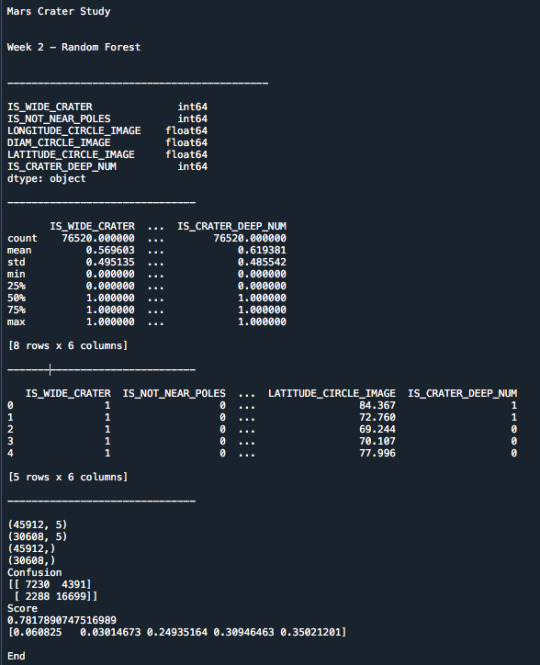Click the 'std' row label

click(16, 262)
